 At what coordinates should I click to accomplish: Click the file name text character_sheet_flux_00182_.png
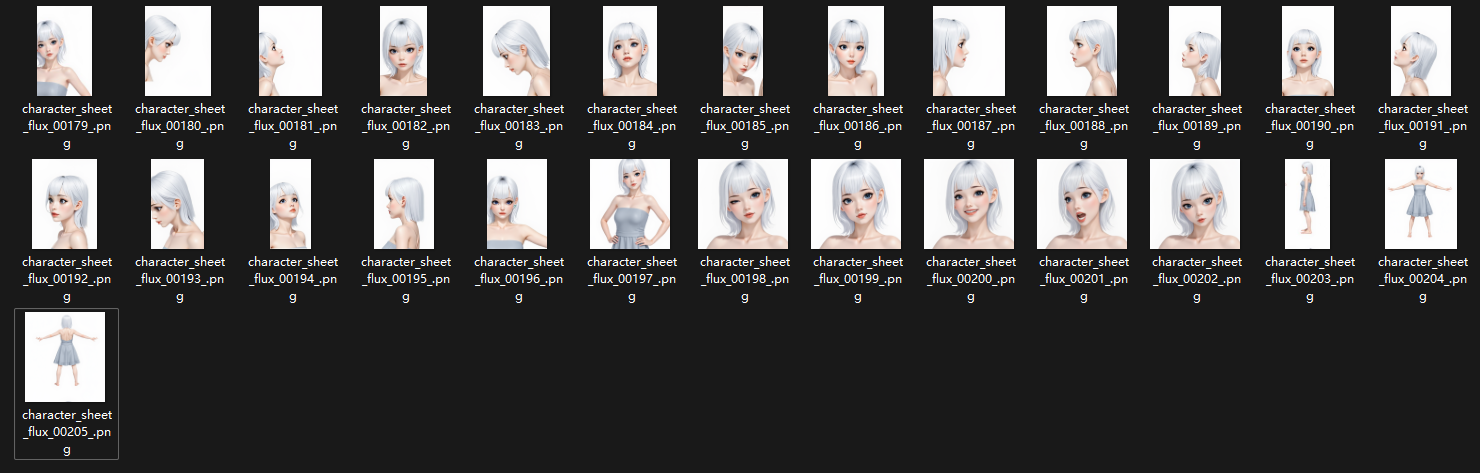[406, 126]
